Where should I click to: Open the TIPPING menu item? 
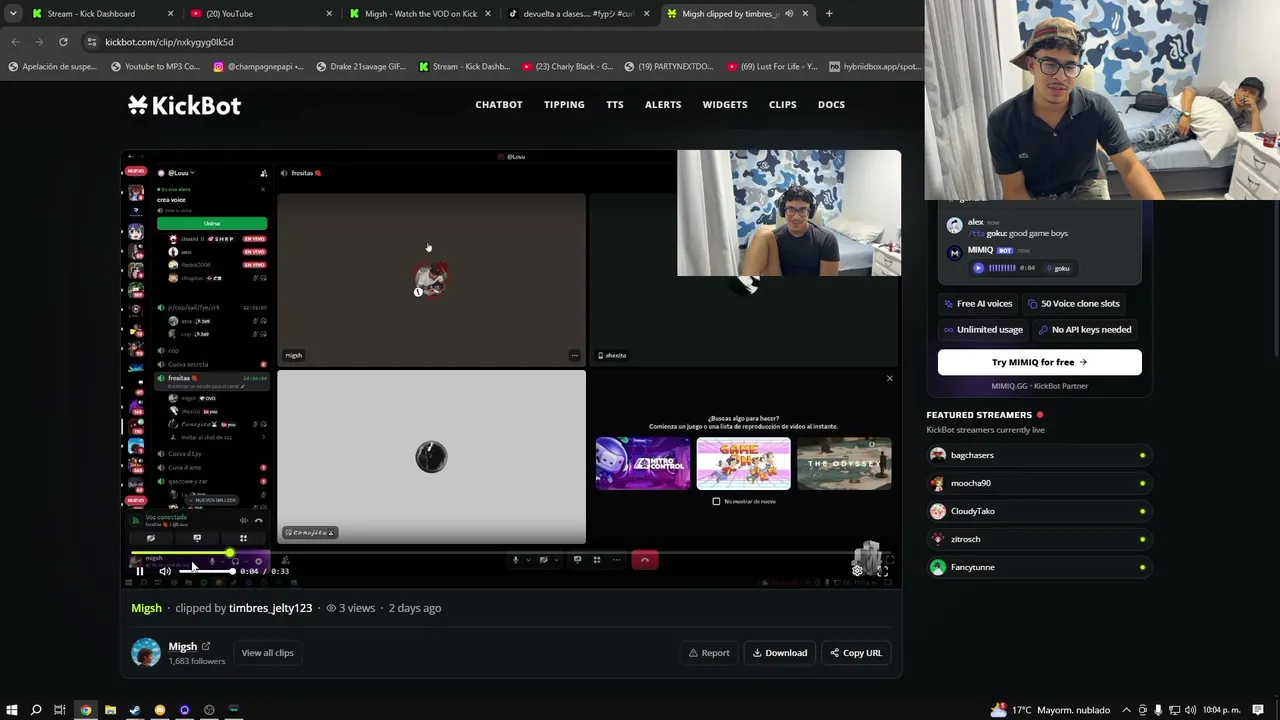pos(564,105)
